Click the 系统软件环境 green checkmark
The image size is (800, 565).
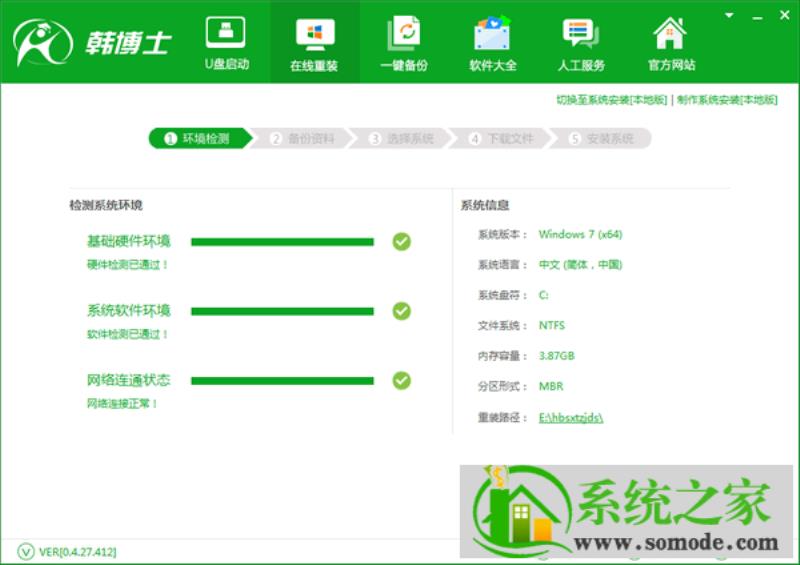402,311
